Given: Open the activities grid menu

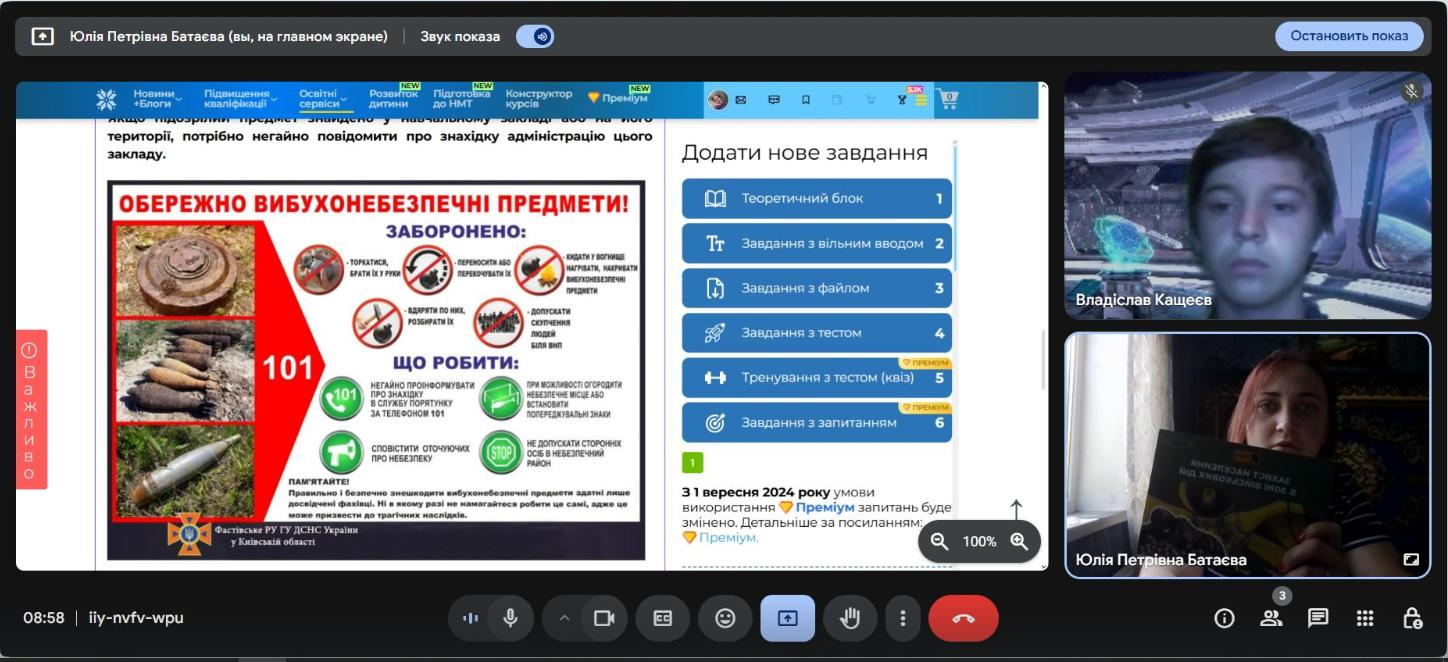Looking at the screenshot, I should (1365, 618).
